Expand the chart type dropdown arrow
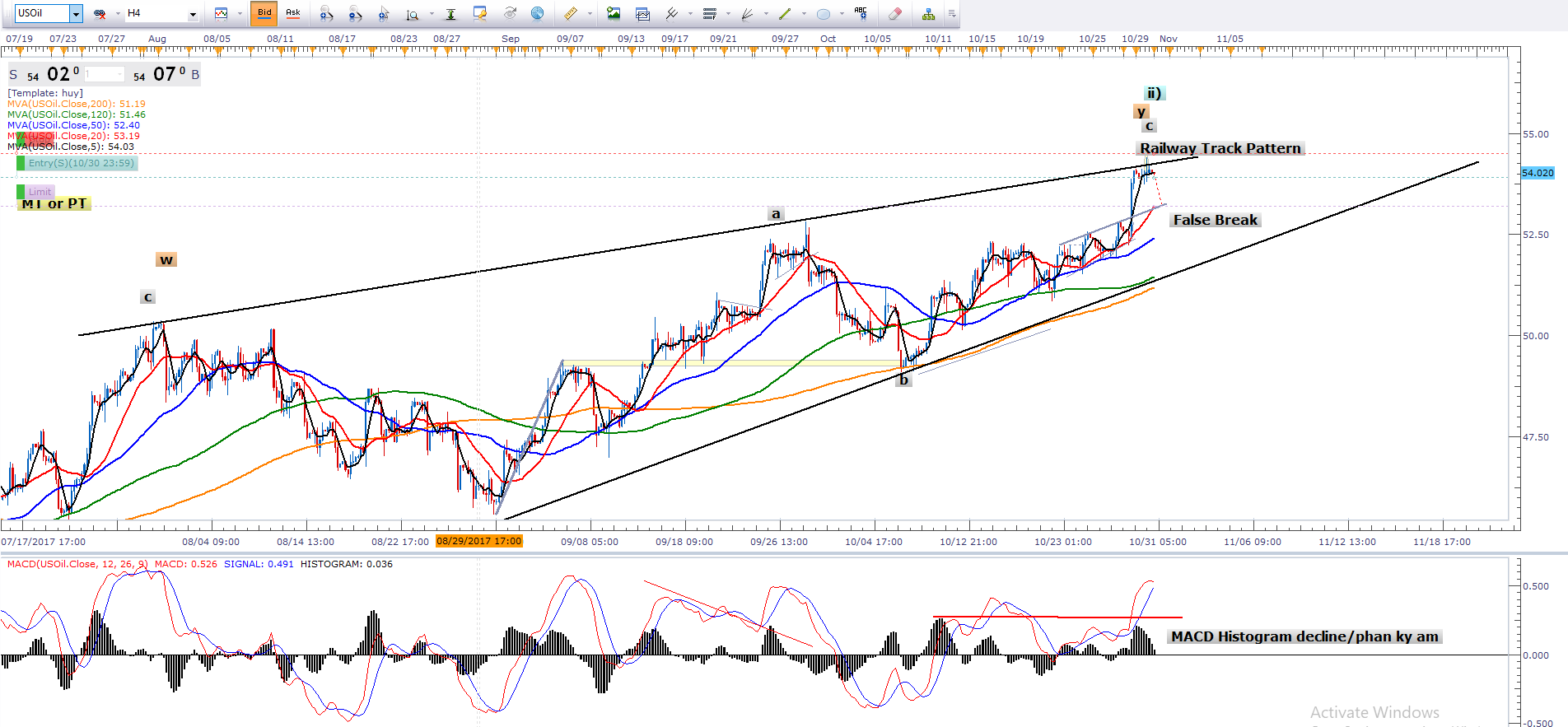The width and height of the screenshot is (1568, 727). (x=240, y=14)
